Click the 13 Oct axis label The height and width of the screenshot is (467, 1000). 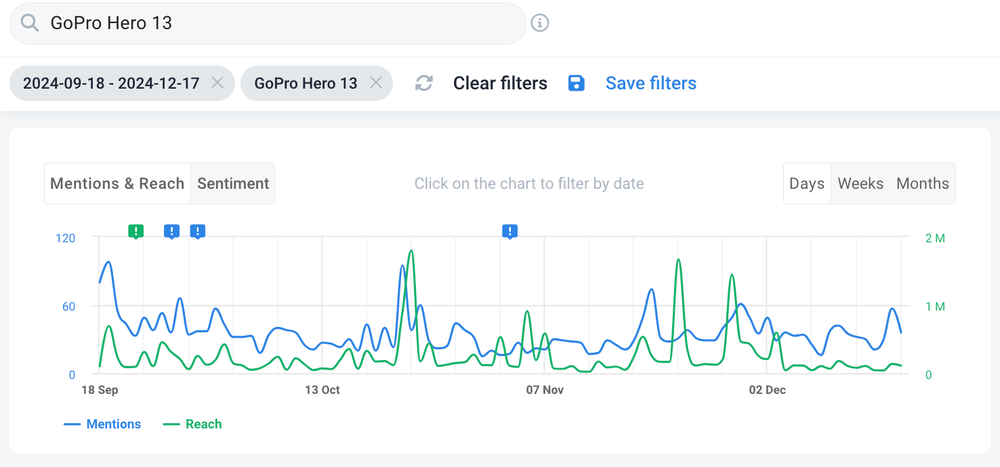tap(322, 390)
